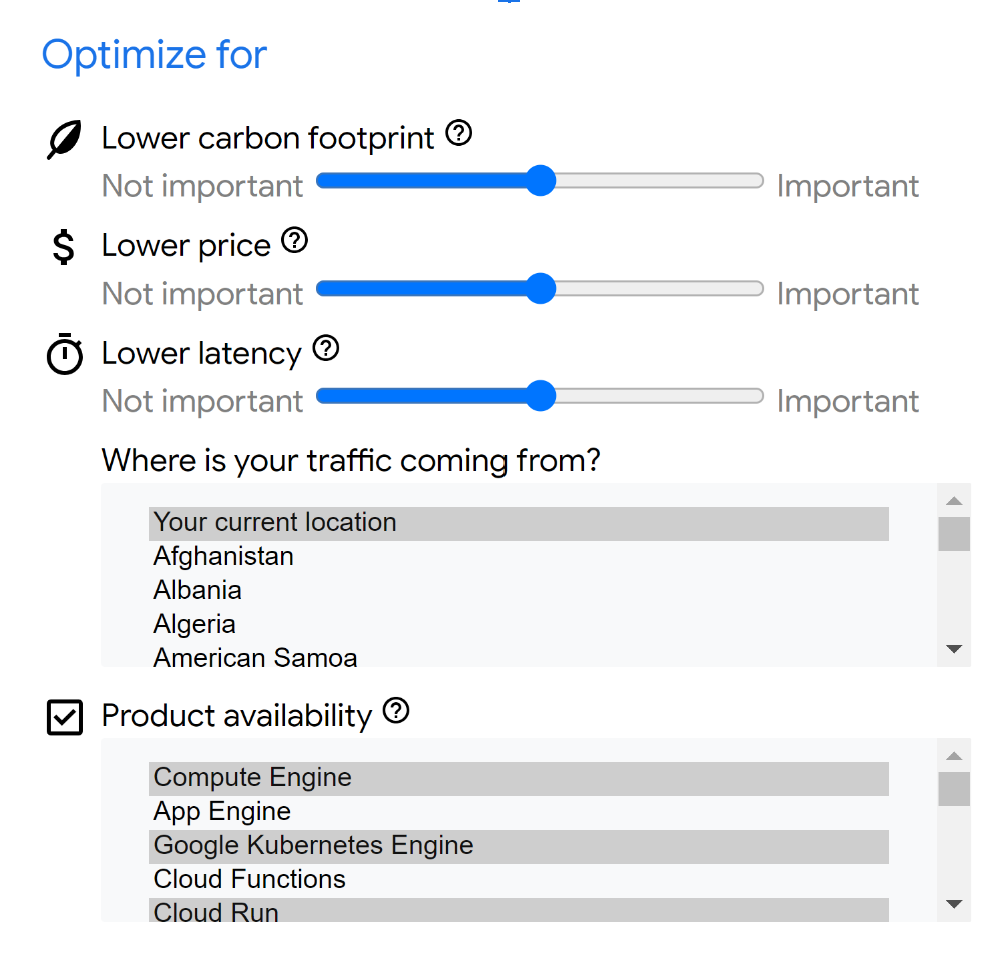Click traffic list scroll up arrow

point(954,501)
